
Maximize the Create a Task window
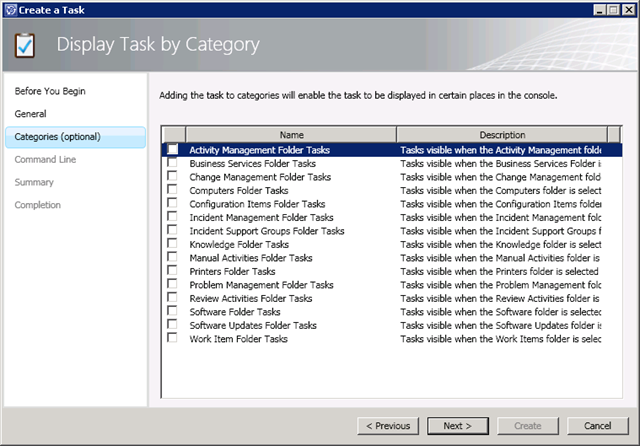612,9
